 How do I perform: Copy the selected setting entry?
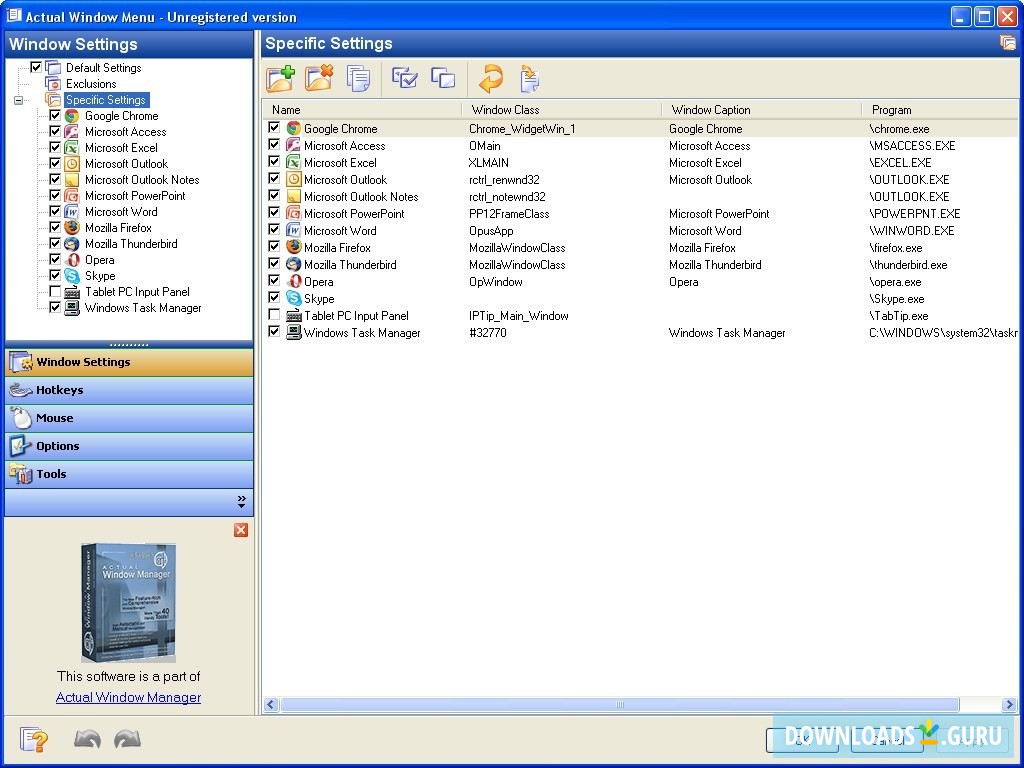(x=358, y=79)
